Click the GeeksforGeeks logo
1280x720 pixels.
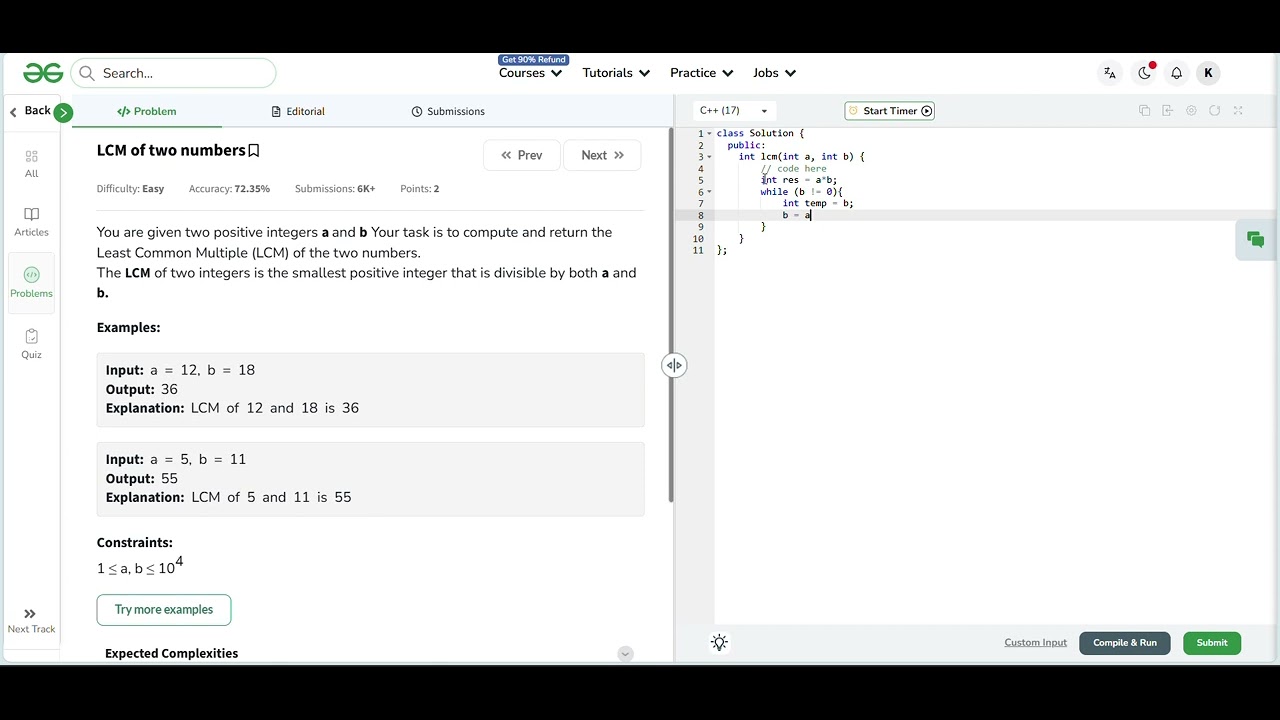(43, 73)
